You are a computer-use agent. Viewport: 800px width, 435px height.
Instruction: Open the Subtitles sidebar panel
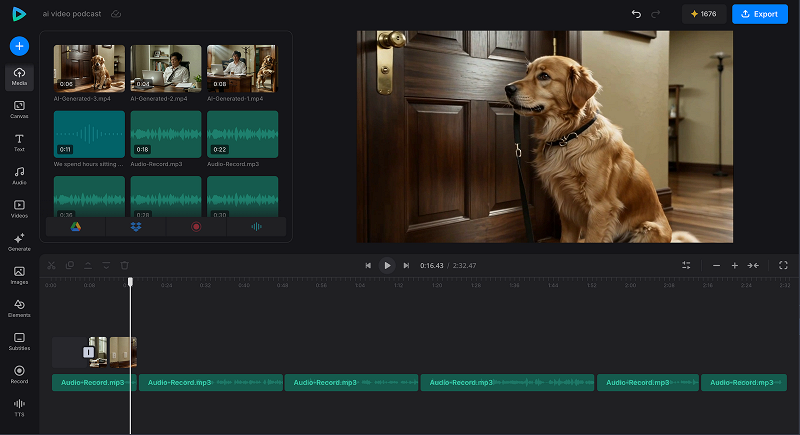19,342
